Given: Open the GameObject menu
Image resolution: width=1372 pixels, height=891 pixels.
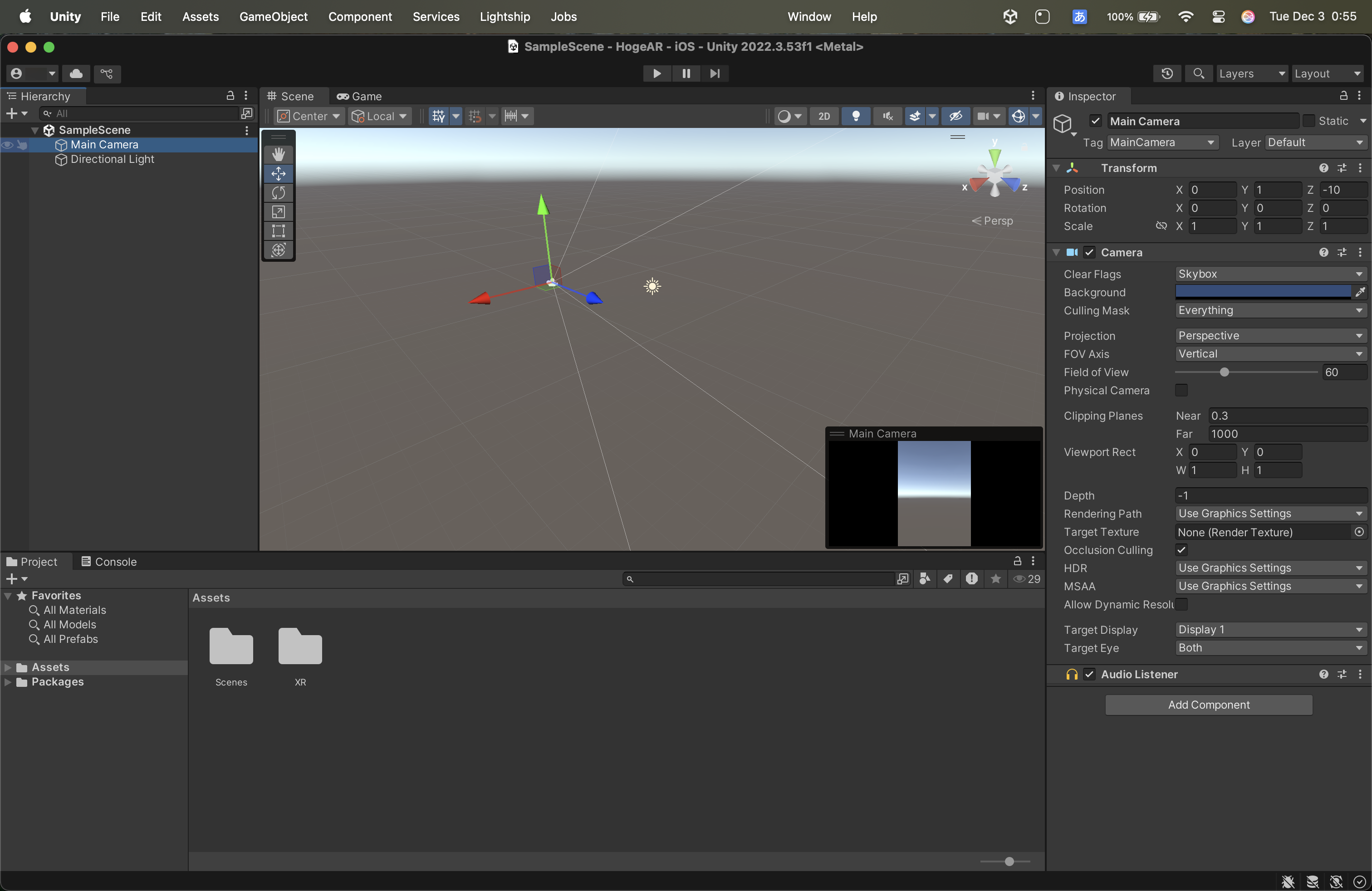Looking at the screenshot, I should [x=273, y=17].
